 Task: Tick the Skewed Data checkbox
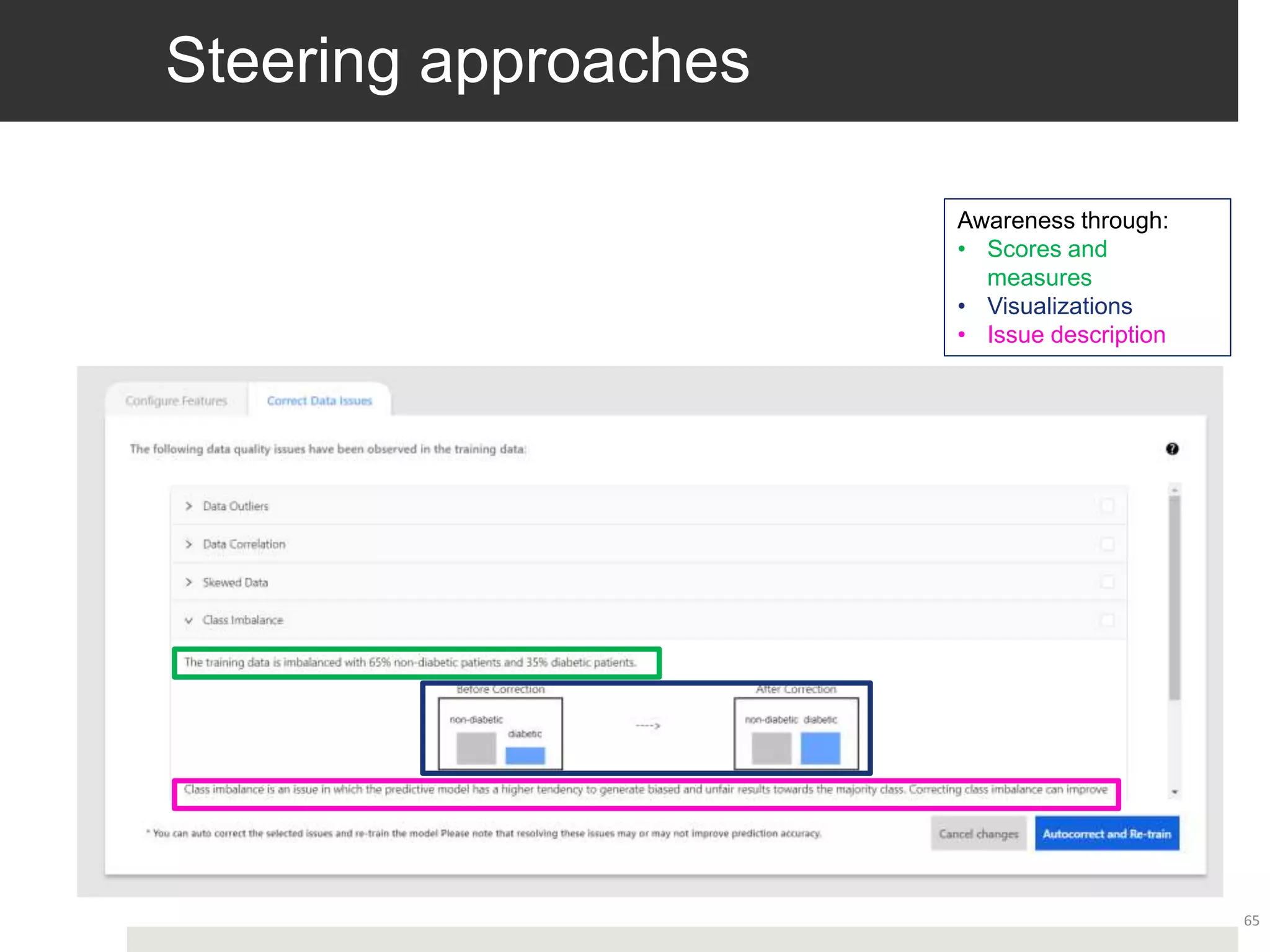click(1107, 582)
